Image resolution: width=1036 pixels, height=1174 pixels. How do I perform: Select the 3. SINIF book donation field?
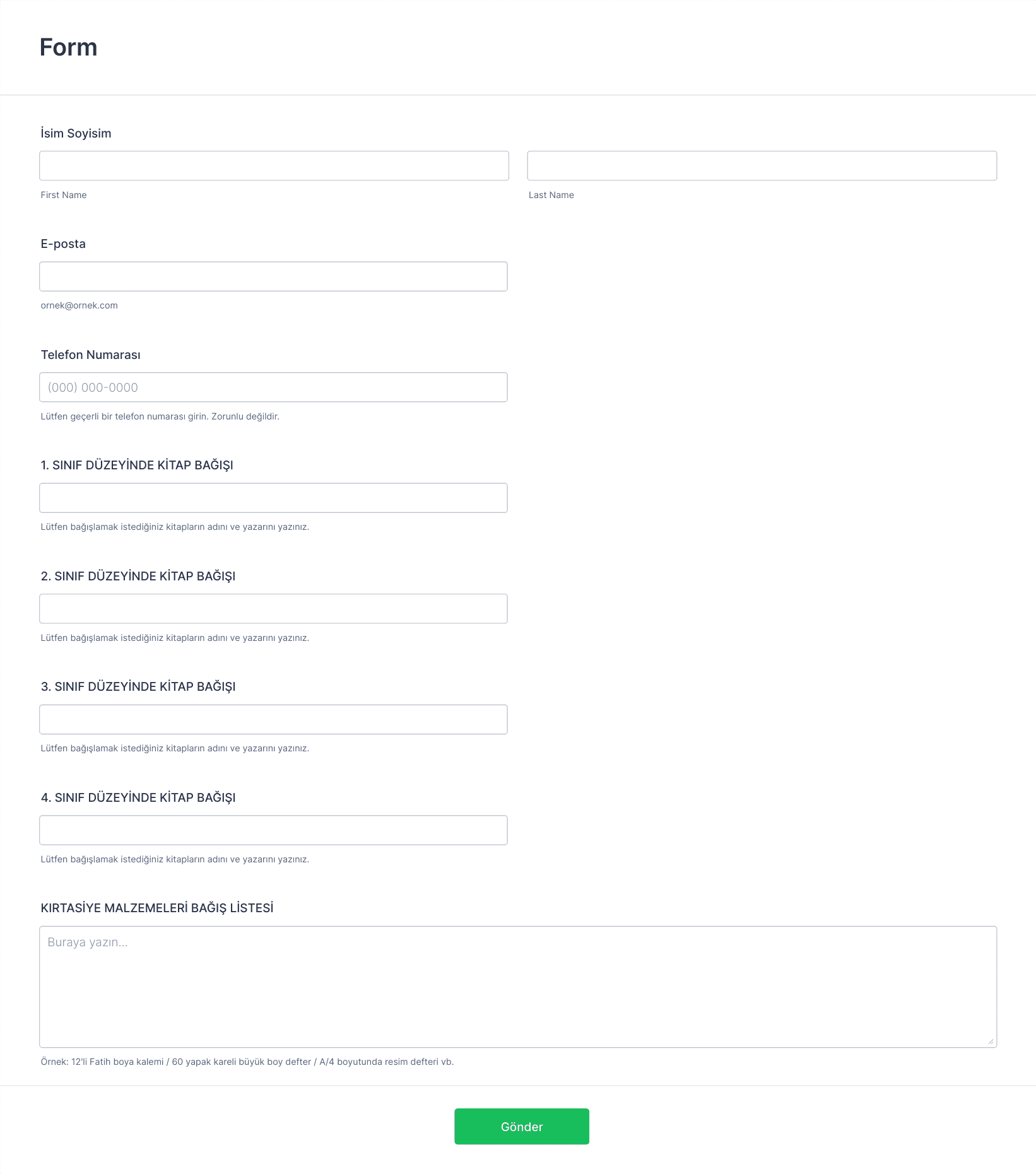[273, 719]
